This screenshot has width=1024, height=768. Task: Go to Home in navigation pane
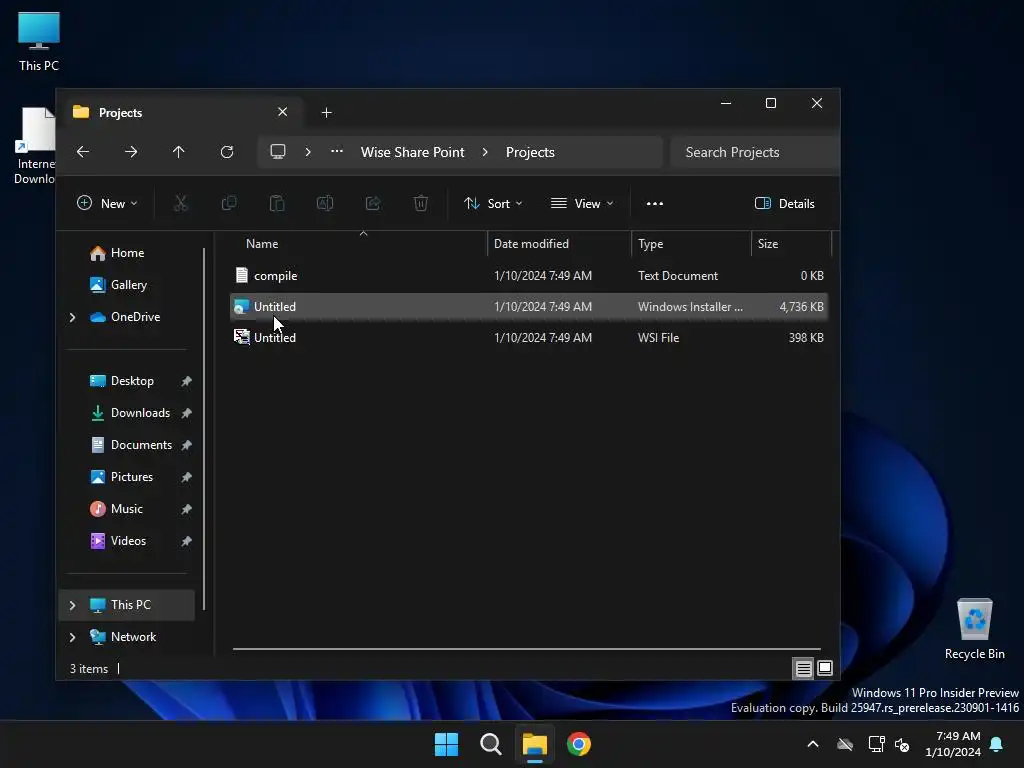click(x=127, y=253)
